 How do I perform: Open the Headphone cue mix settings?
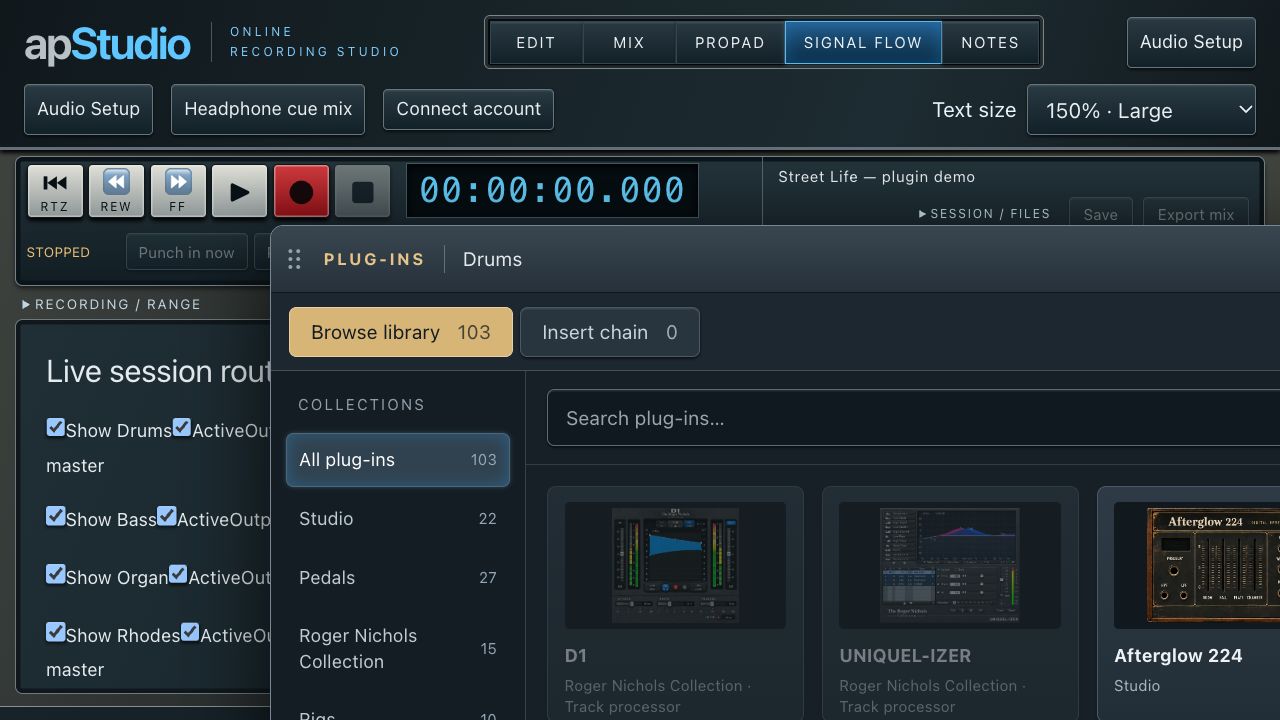click(268, 109)
